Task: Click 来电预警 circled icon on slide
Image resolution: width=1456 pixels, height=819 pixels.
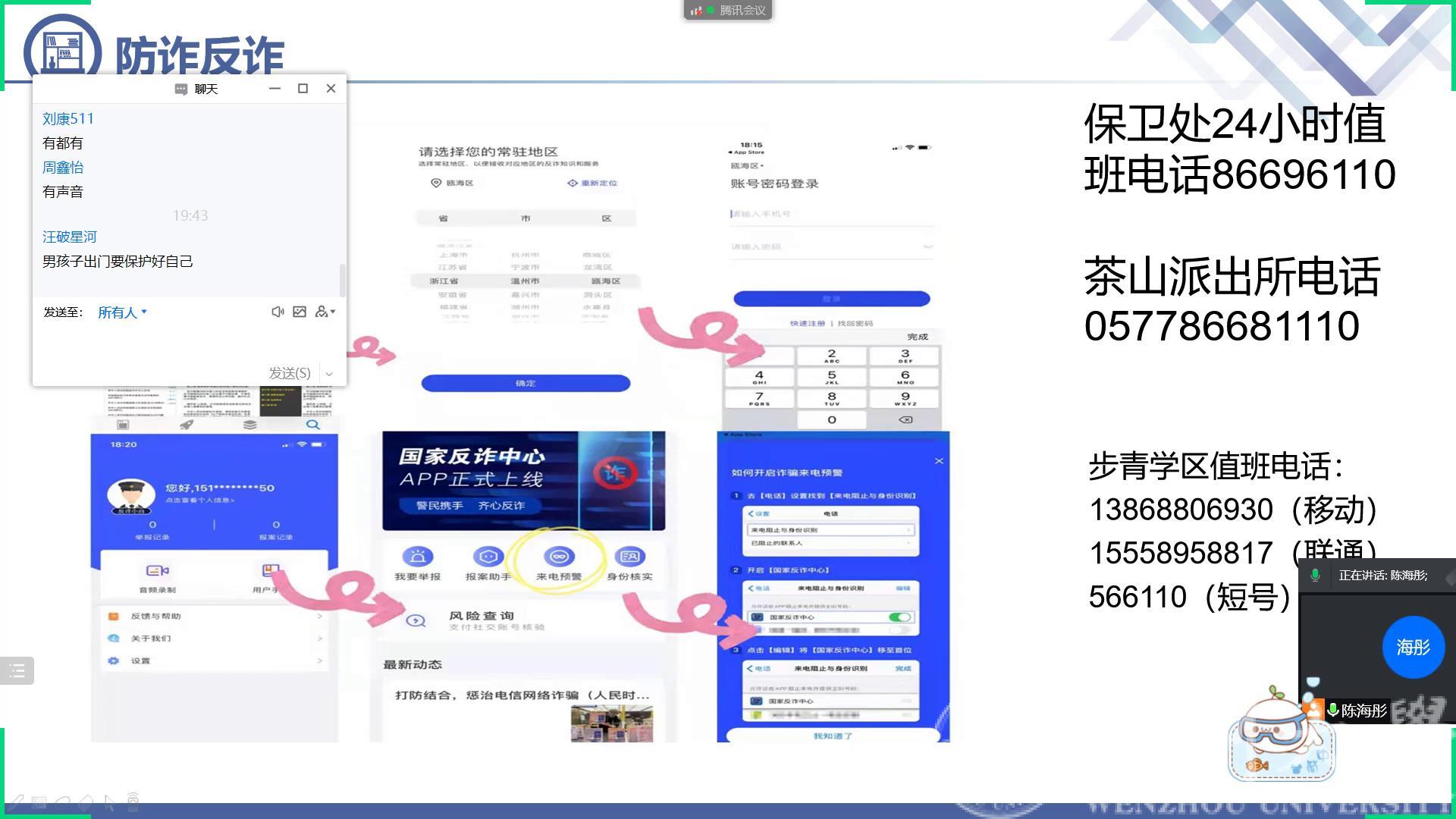Action: click(x=559, y=558)
